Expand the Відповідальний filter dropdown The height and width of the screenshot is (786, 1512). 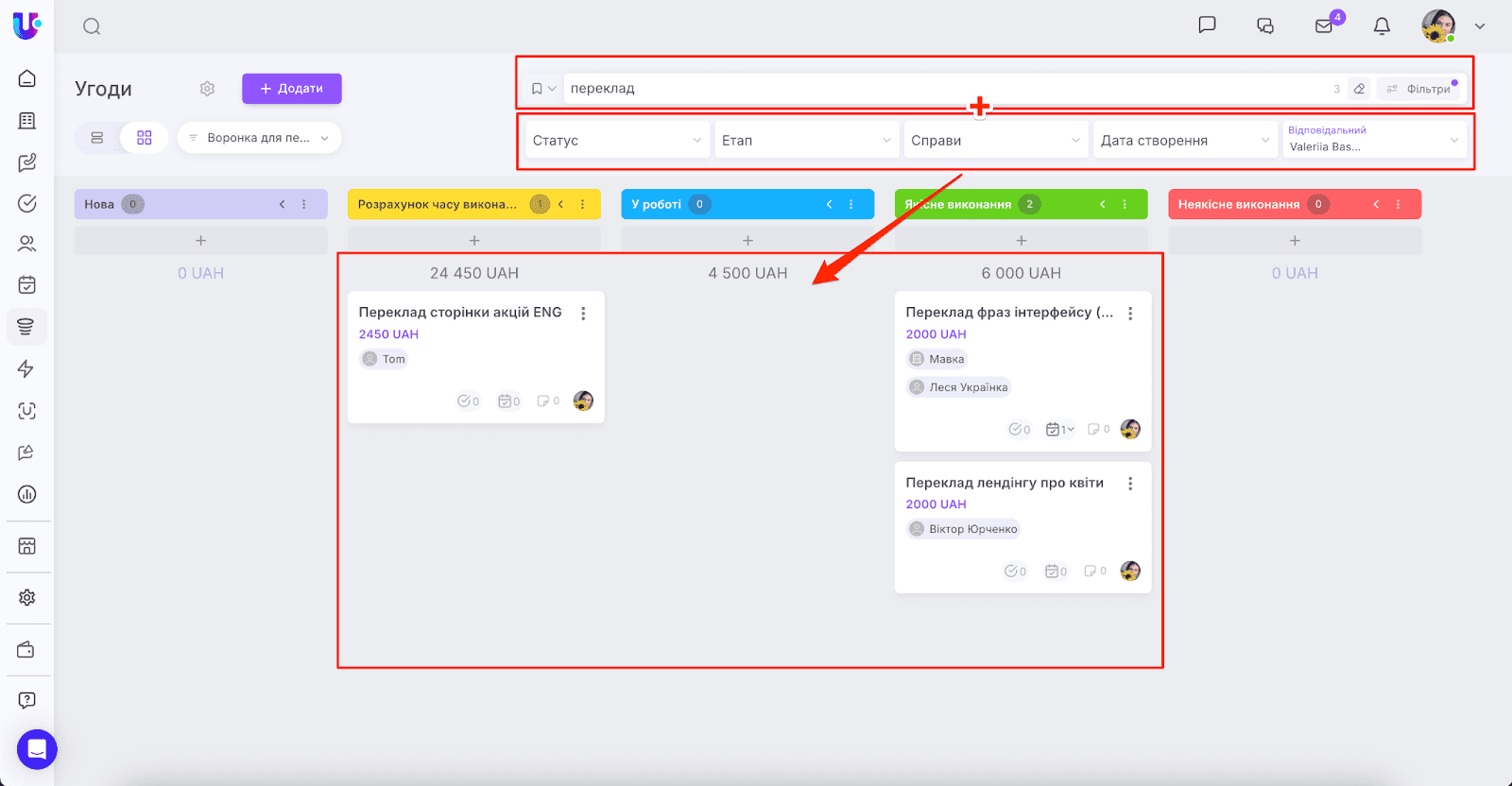[x=1374, y=141]
